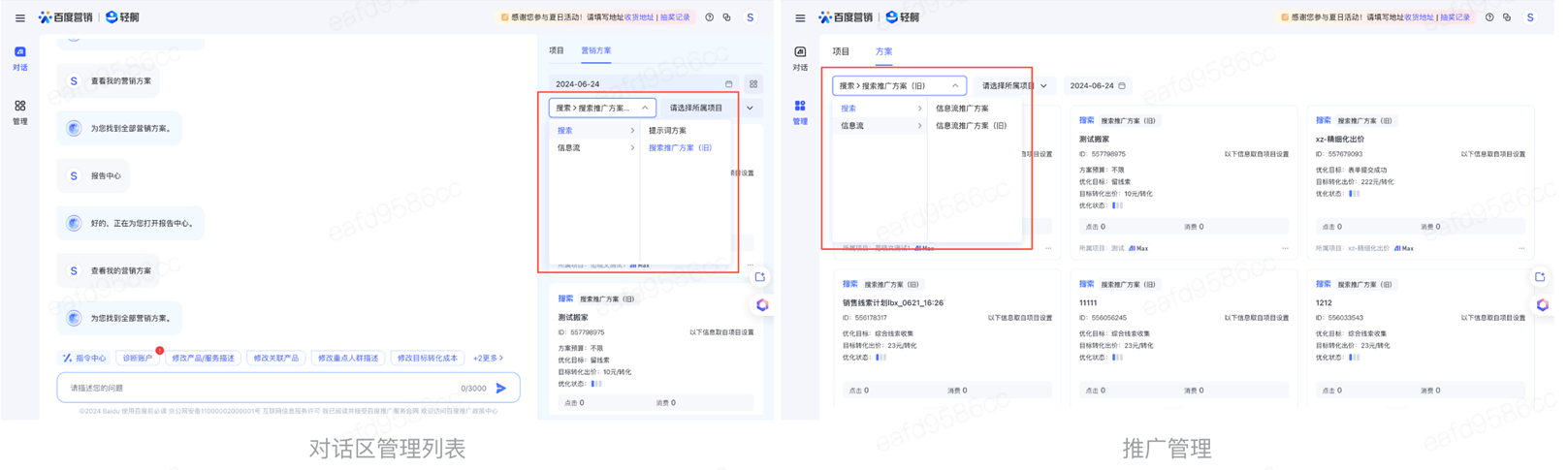Select 提示词方案 from the cascade menu
Screen dimensions: 1568x470
pyautogui.click(x=667, y=131)
